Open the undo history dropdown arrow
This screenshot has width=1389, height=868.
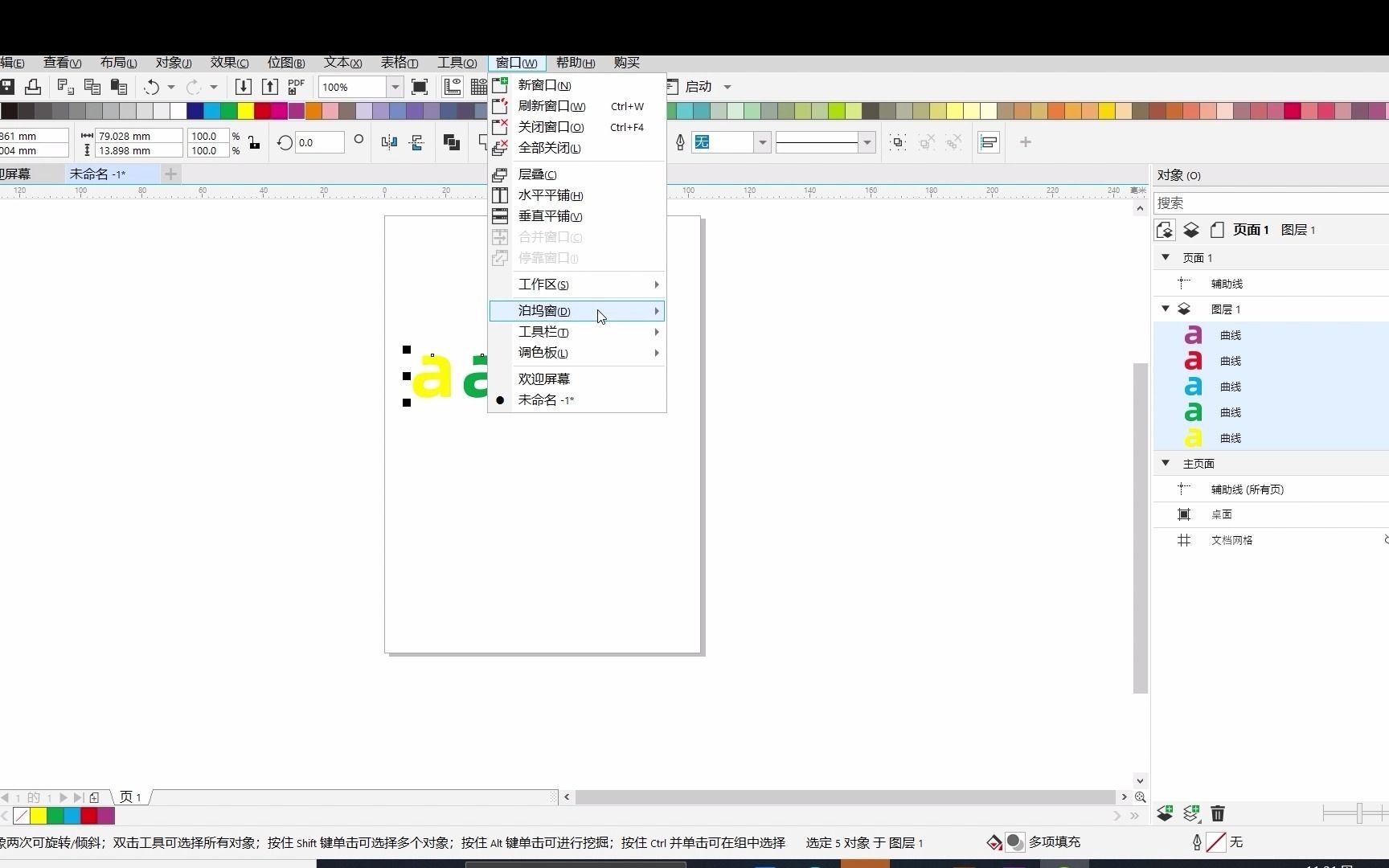[x=171, y=87]
